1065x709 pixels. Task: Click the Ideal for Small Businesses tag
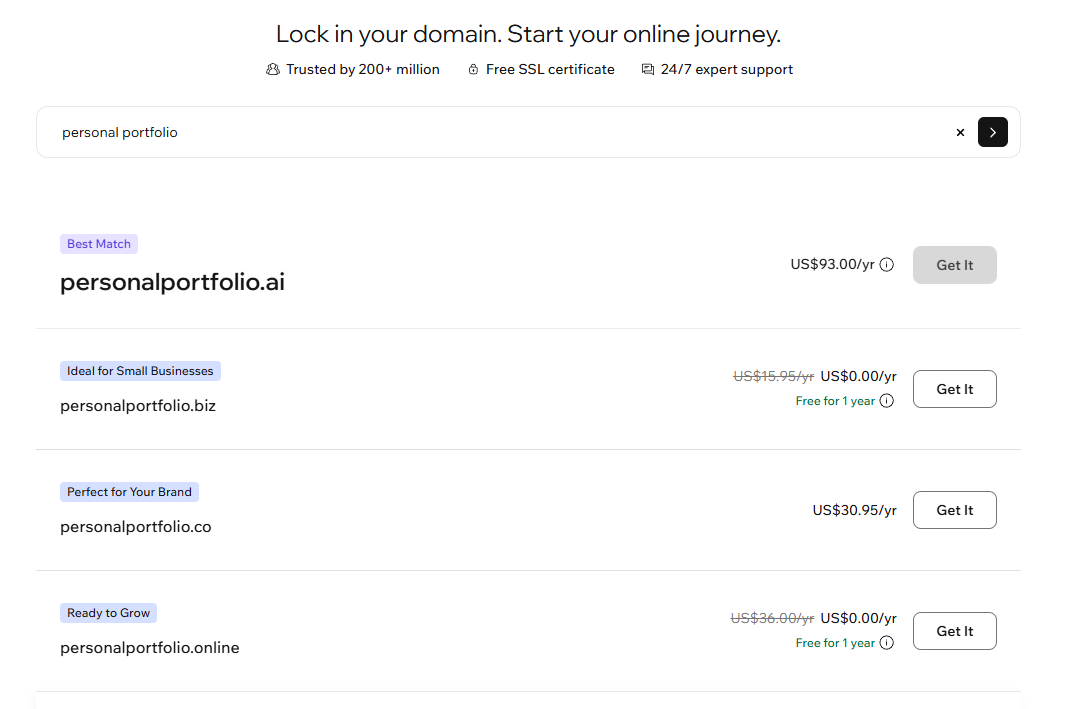pyautogui.click(x=140, y=371)
